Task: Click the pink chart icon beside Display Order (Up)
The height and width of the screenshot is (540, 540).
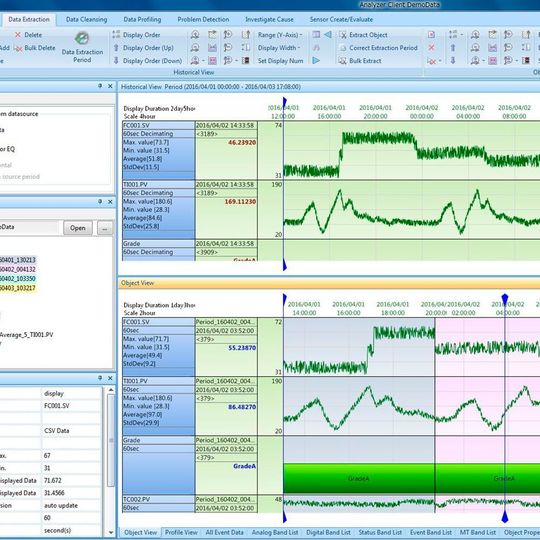Action: coord(212,48)
